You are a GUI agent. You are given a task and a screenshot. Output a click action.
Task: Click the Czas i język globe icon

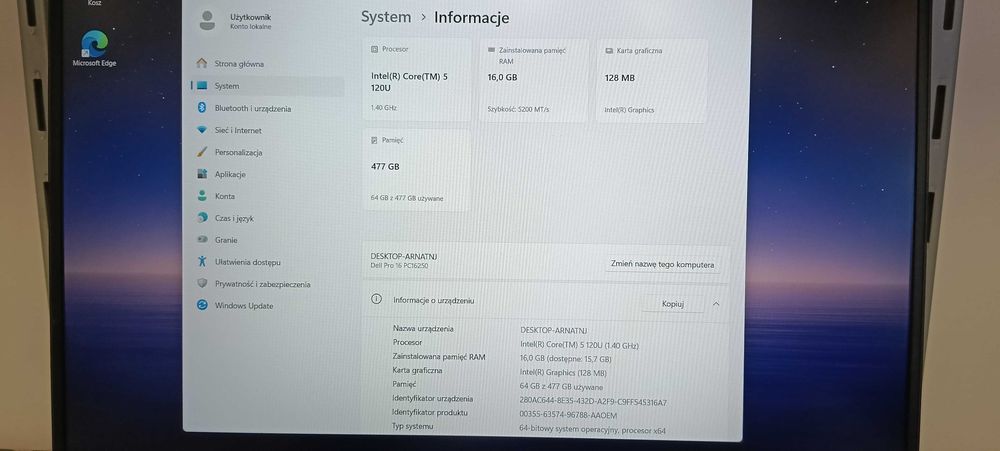click(x=202, y=218)
